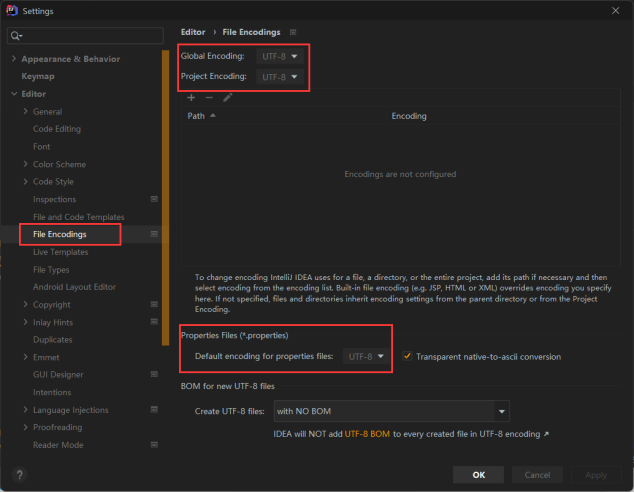Screen dimensions: 634x493
Task: Toggle Transparent native-to-ascii conversion checkbox
Action: click(x=407, y=356)
